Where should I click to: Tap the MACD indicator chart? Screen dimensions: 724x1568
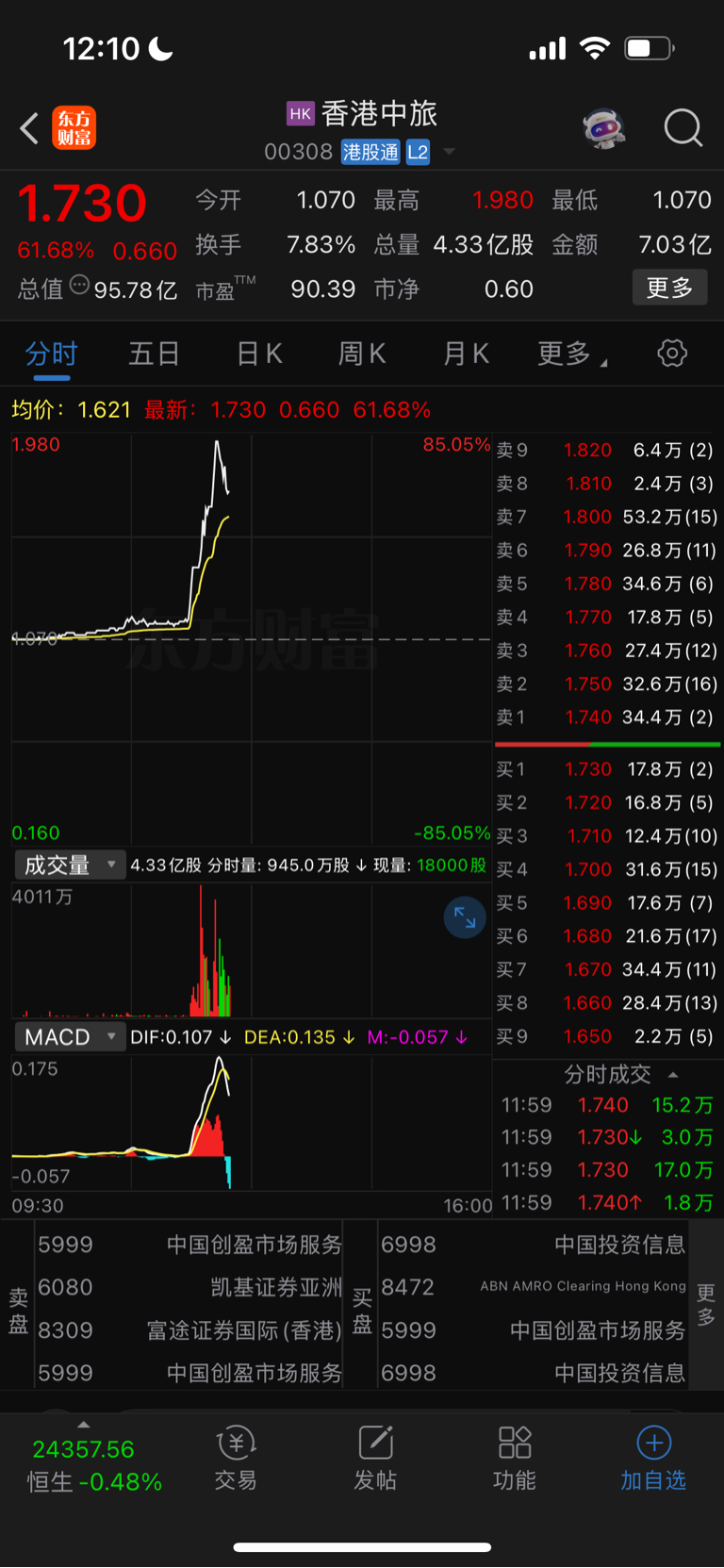tap(251, 1125)
